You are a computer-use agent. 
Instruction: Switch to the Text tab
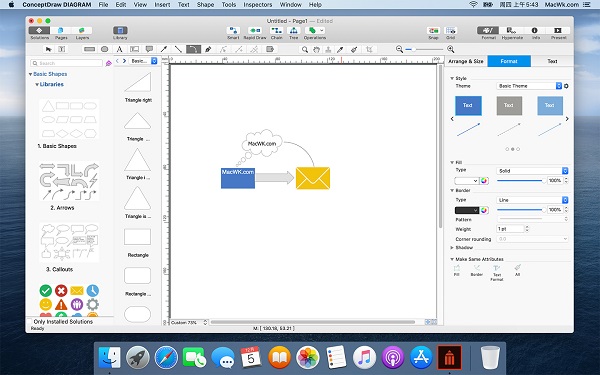552,61
